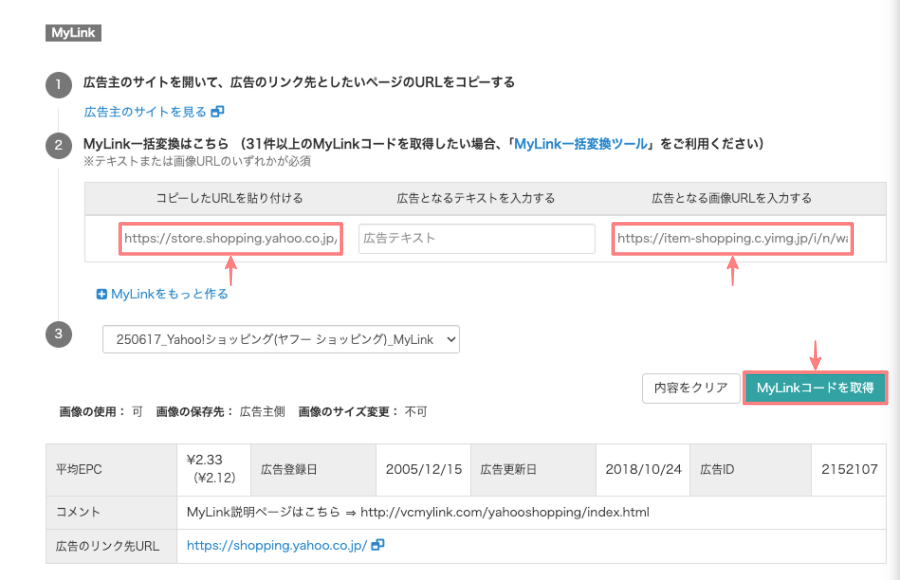Click the 広告となるテキストを入力する column header
900x580 pixels.
[476, 199]
